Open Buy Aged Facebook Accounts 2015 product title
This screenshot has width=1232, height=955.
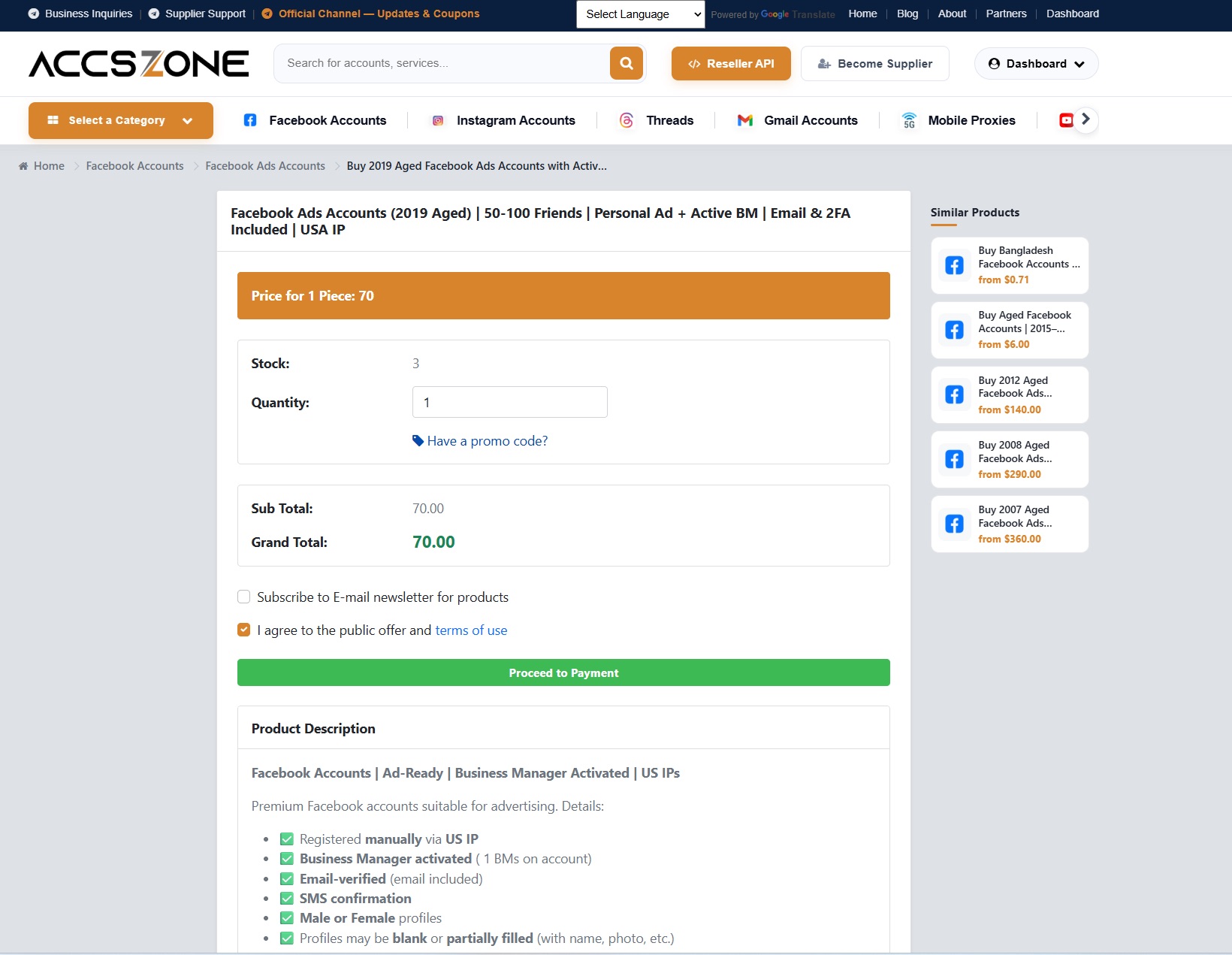tap(1025, 322)
